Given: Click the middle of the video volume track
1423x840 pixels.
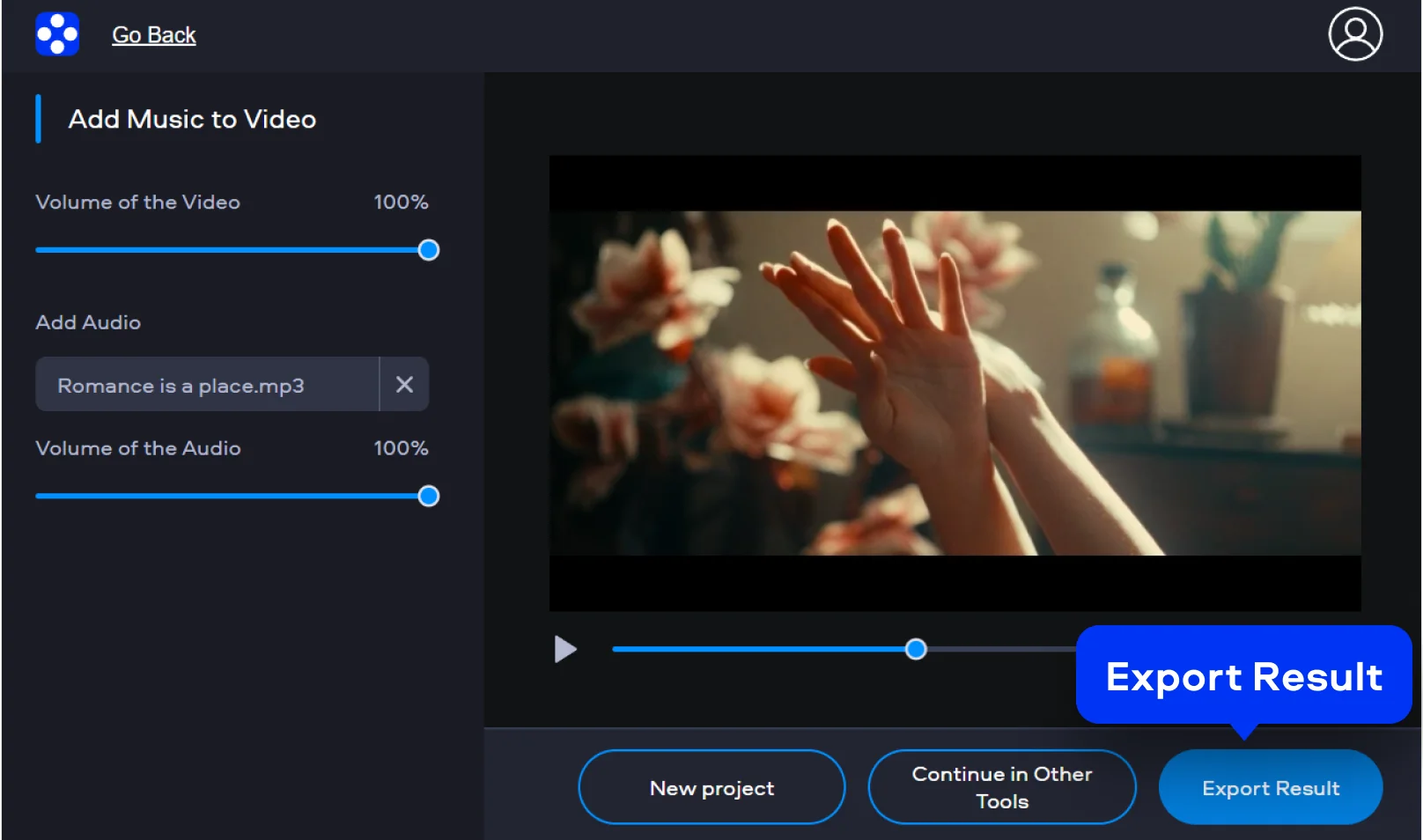Looking at the screenshot, I should coord(232,250).
